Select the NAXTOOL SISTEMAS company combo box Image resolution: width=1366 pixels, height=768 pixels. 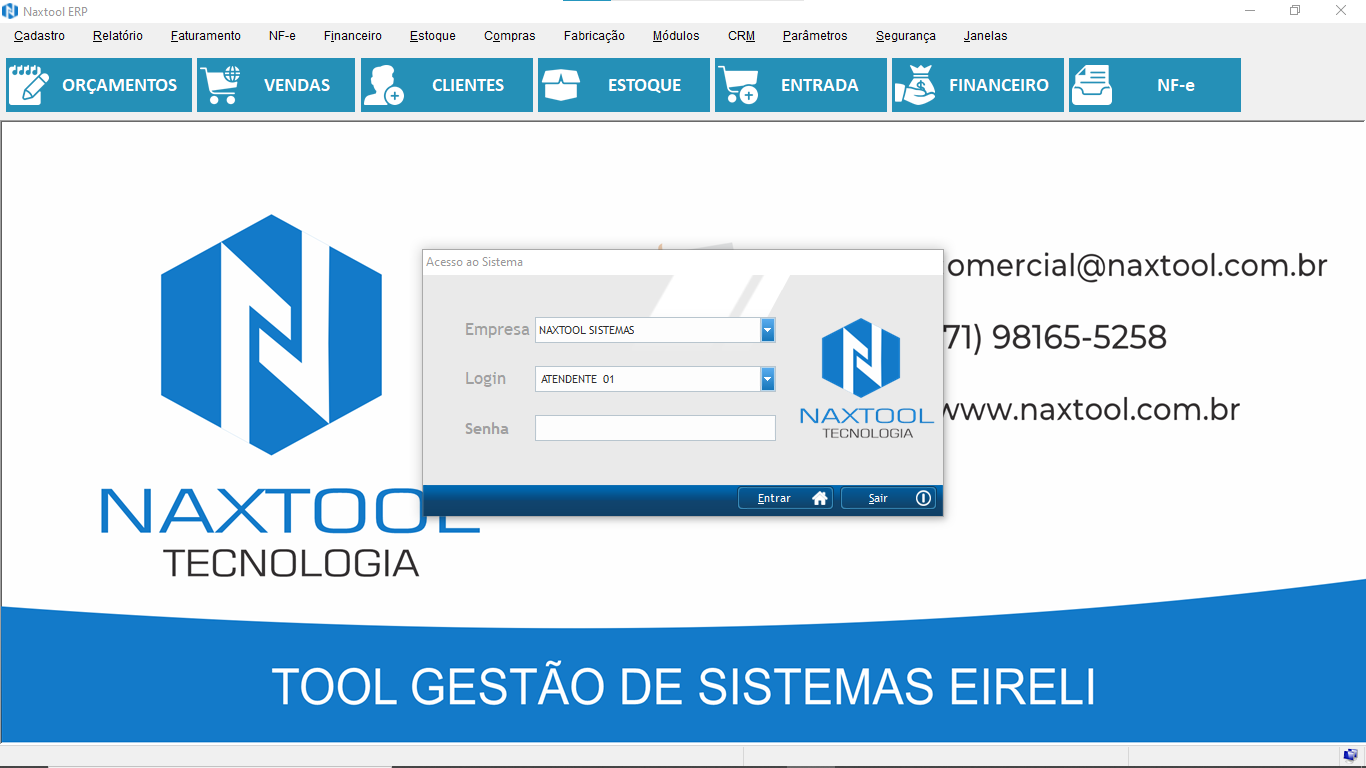point(647,330)
